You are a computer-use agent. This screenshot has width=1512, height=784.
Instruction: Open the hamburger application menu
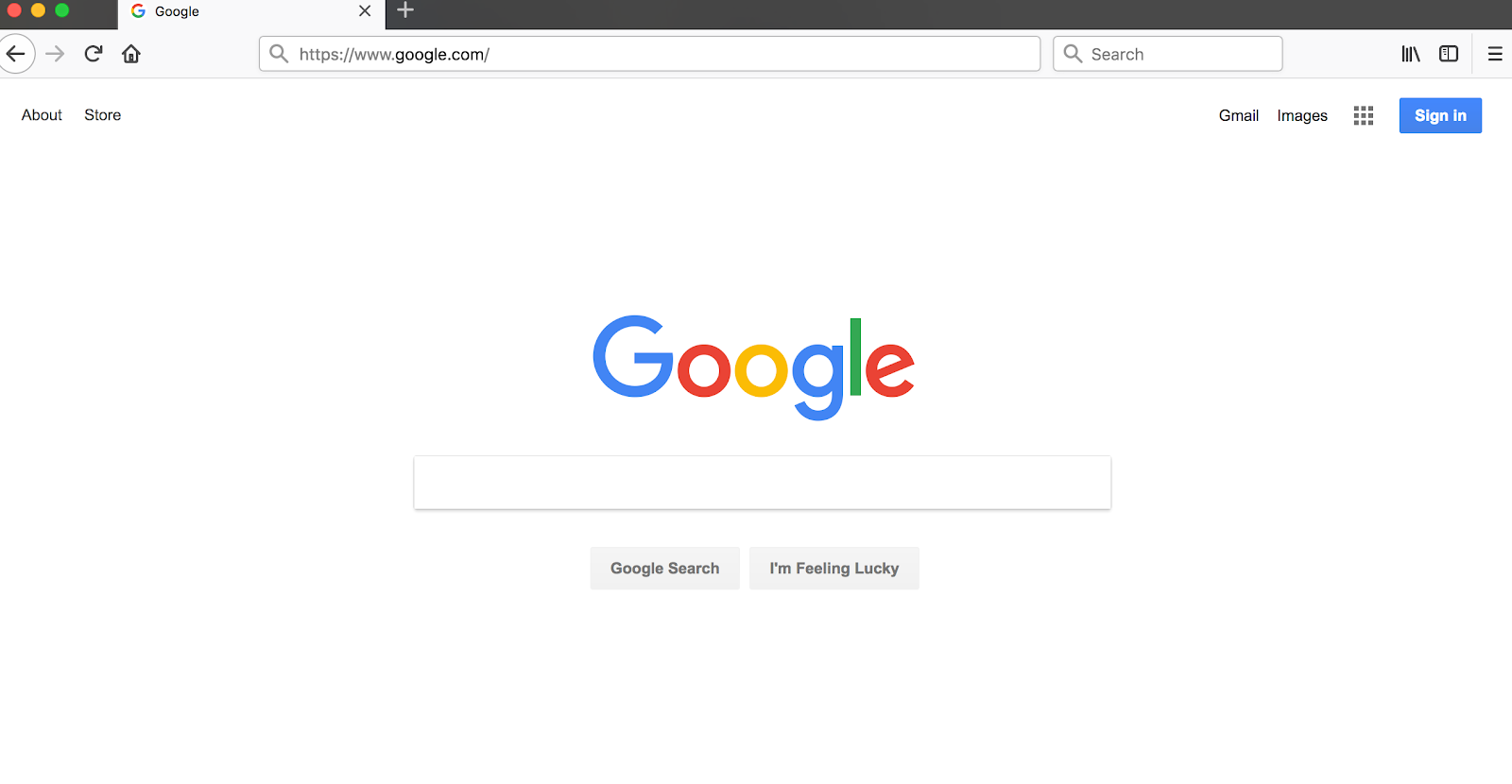coord(1495,54)
